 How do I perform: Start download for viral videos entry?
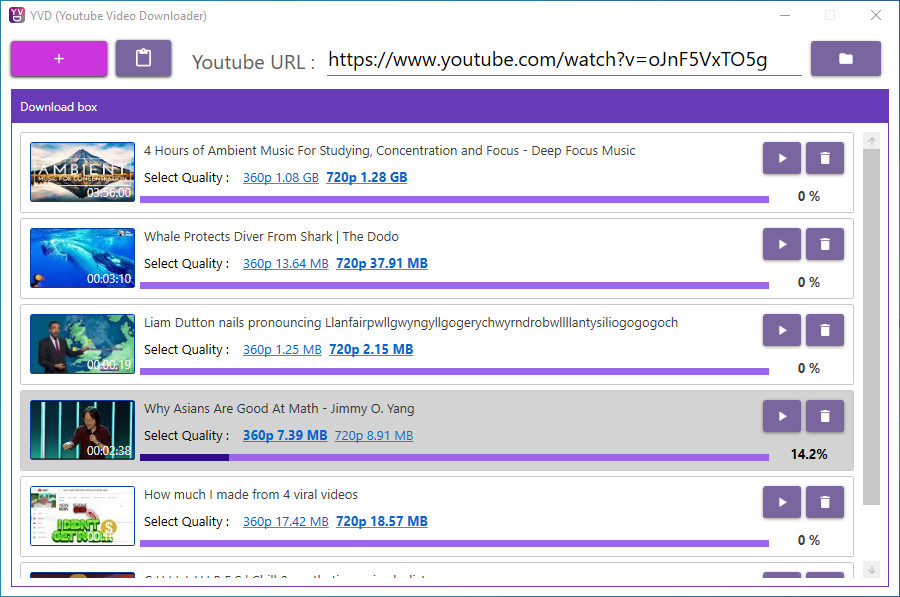[x=782, y=502]
